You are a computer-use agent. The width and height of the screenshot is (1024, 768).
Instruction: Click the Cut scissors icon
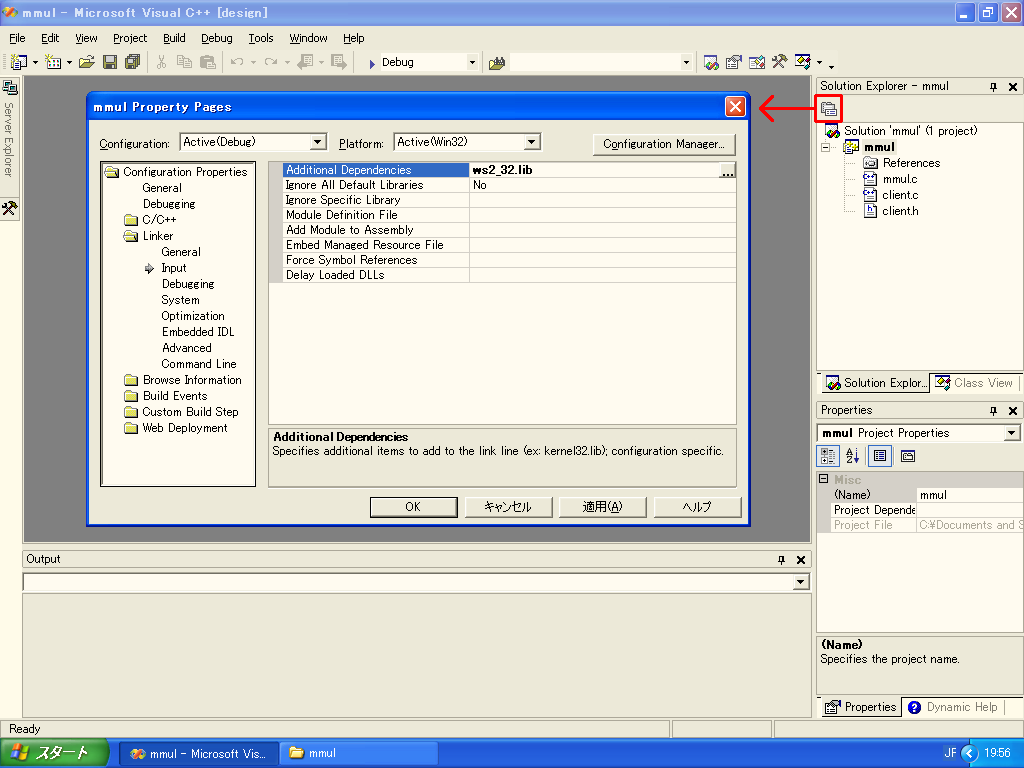tap(161, 62)
